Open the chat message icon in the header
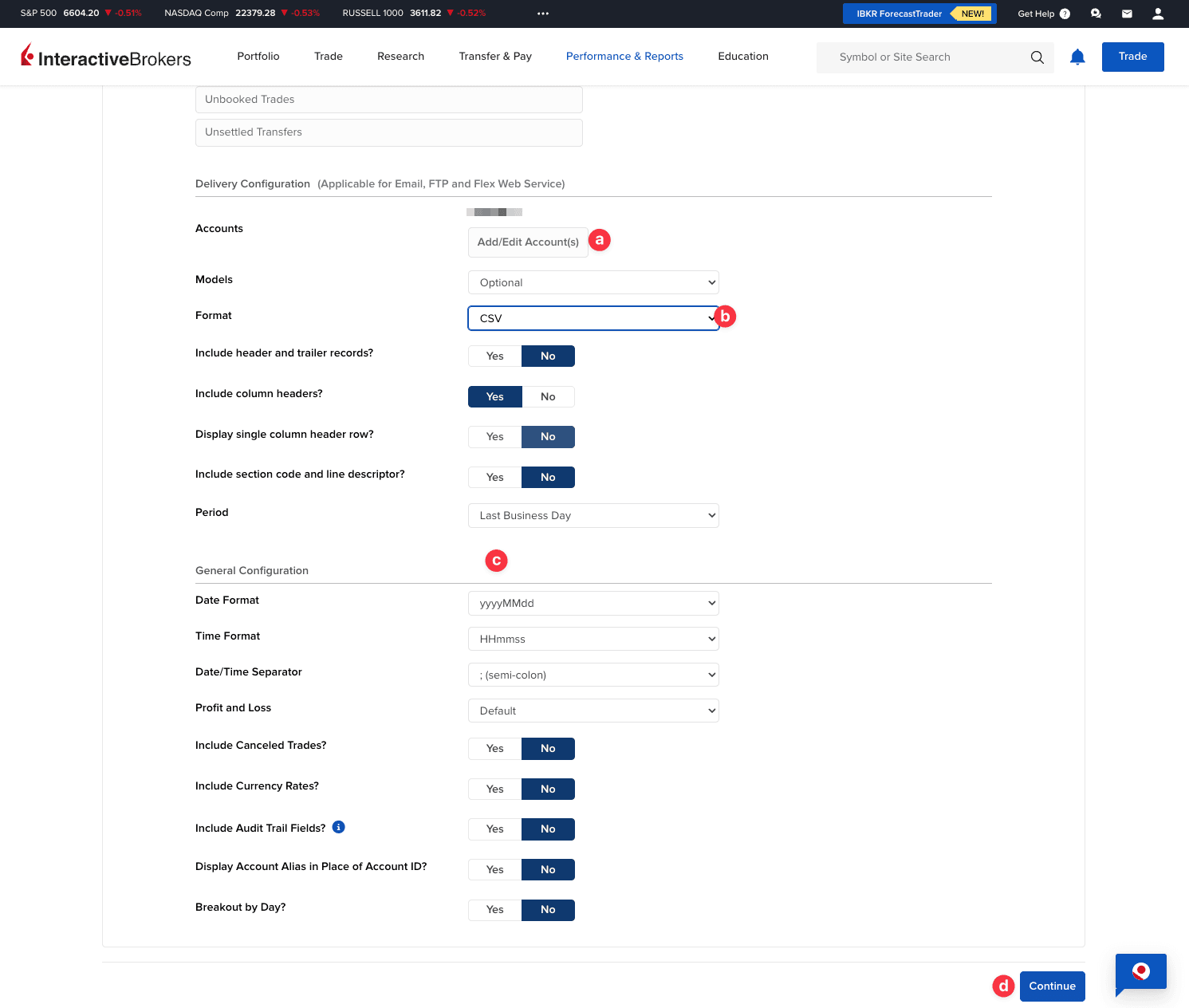The image size is (1189, 1008). pos(1096,13)
